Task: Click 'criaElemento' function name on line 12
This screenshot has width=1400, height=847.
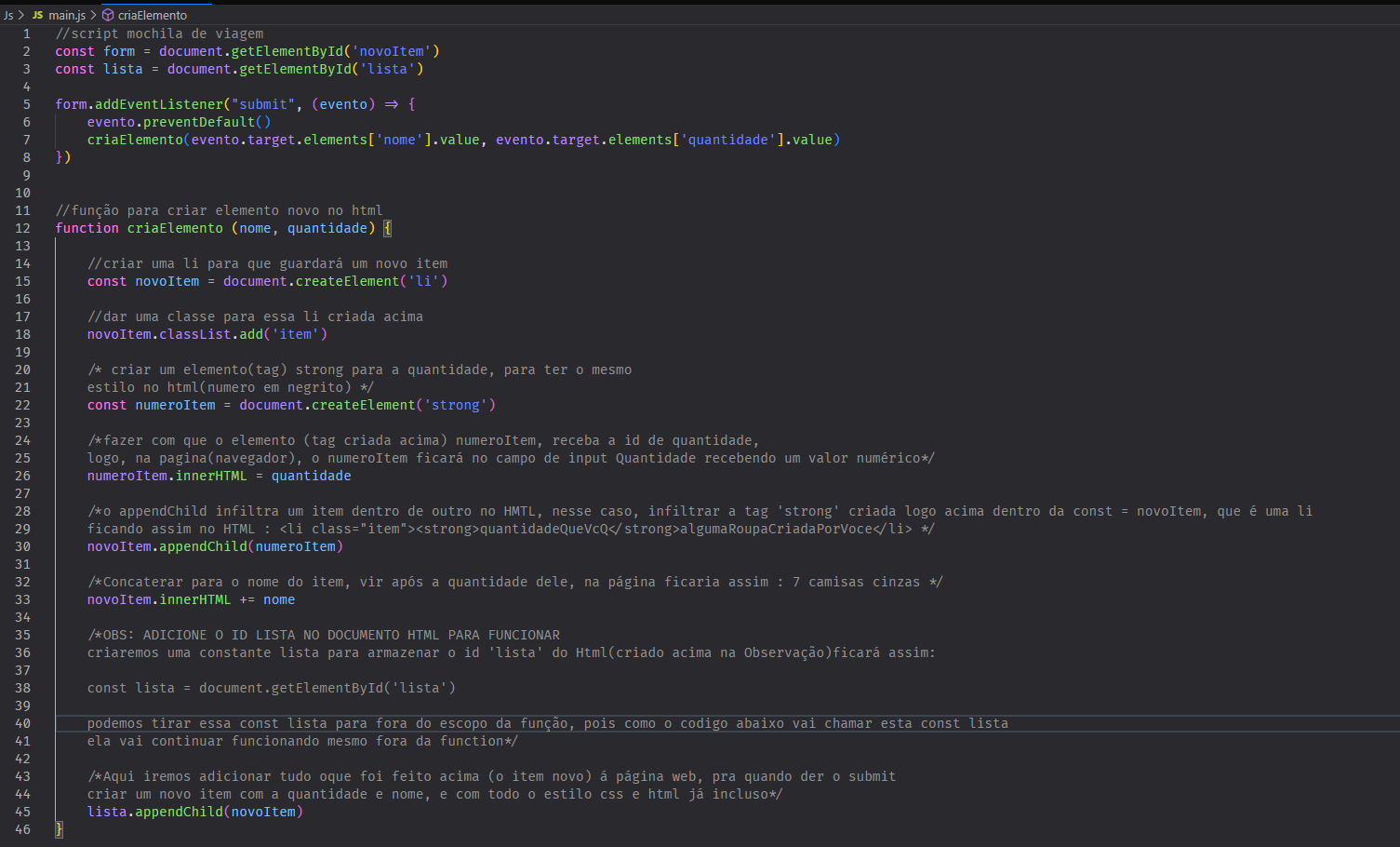Action: tap(175, 228)
